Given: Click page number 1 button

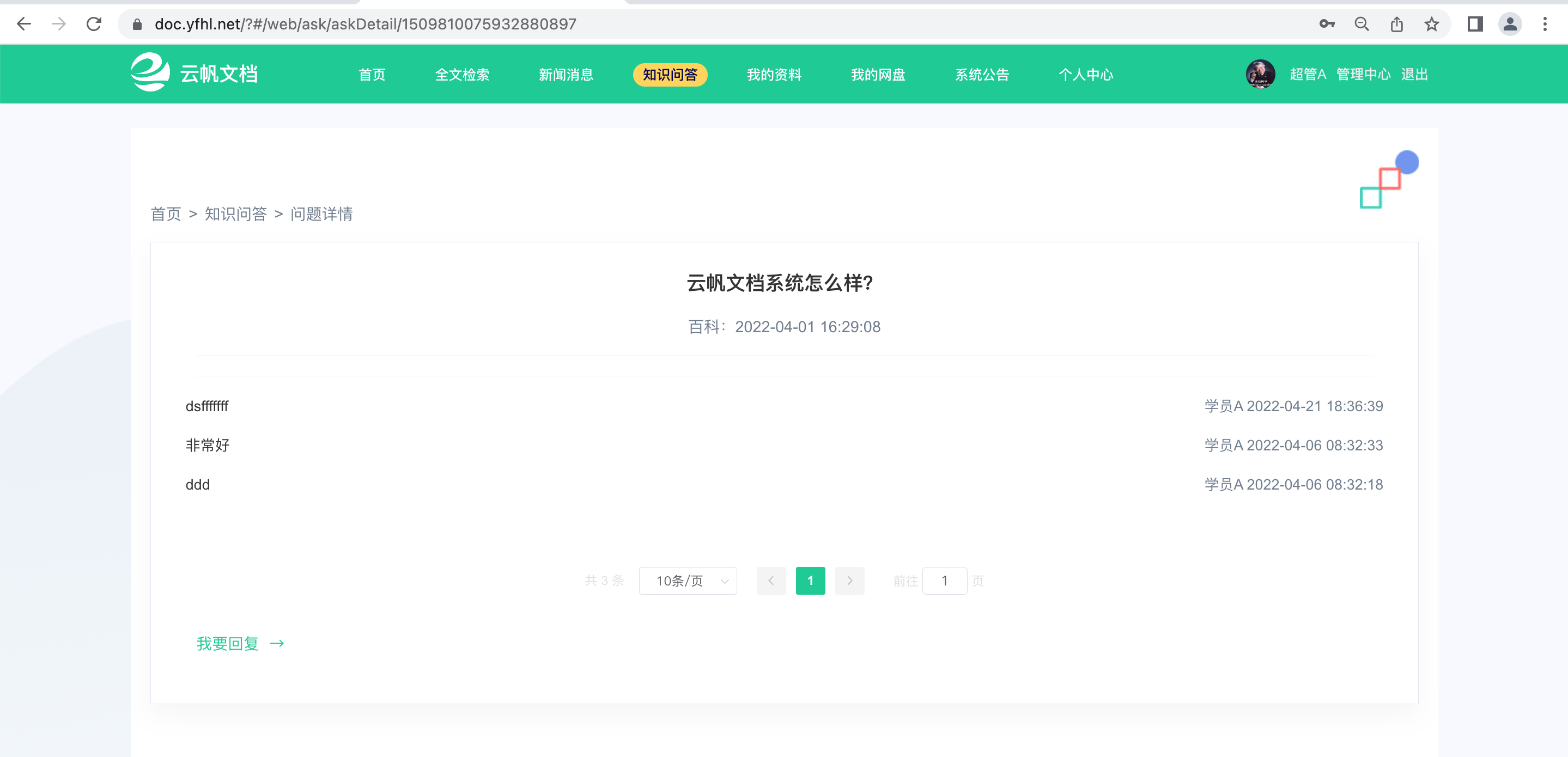Looking at the screenshot, I should [x=810, y=581].
